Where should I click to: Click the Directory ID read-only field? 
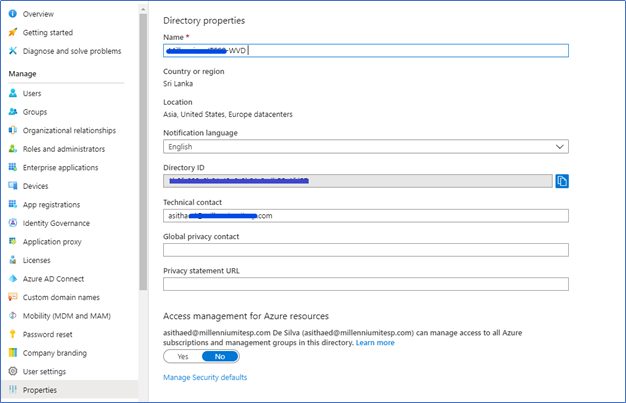tap(358, 181)
